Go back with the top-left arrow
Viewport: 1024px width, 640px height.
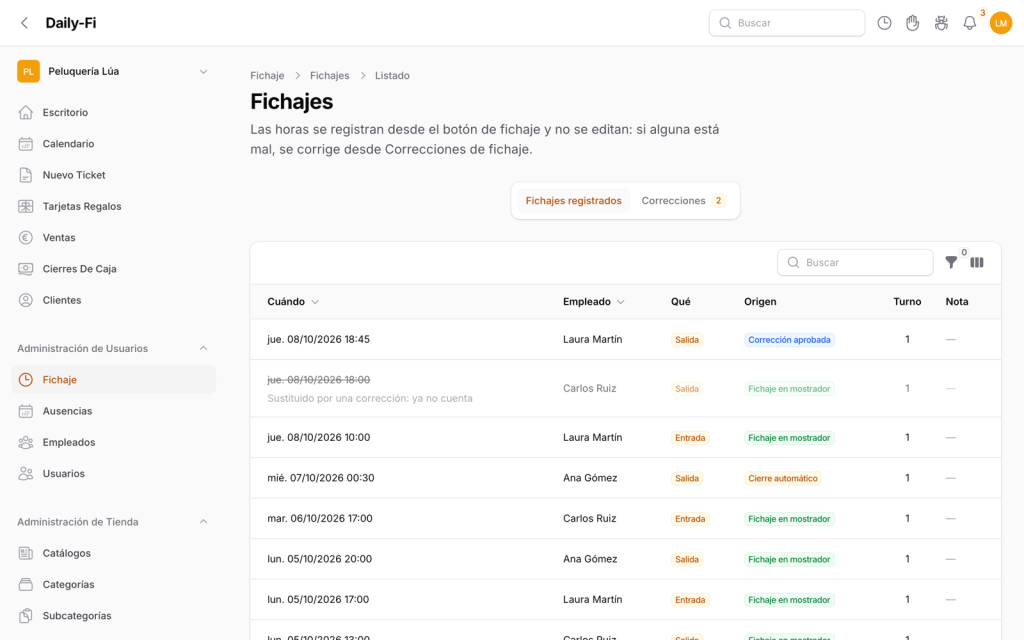click(x=24, y=23)
